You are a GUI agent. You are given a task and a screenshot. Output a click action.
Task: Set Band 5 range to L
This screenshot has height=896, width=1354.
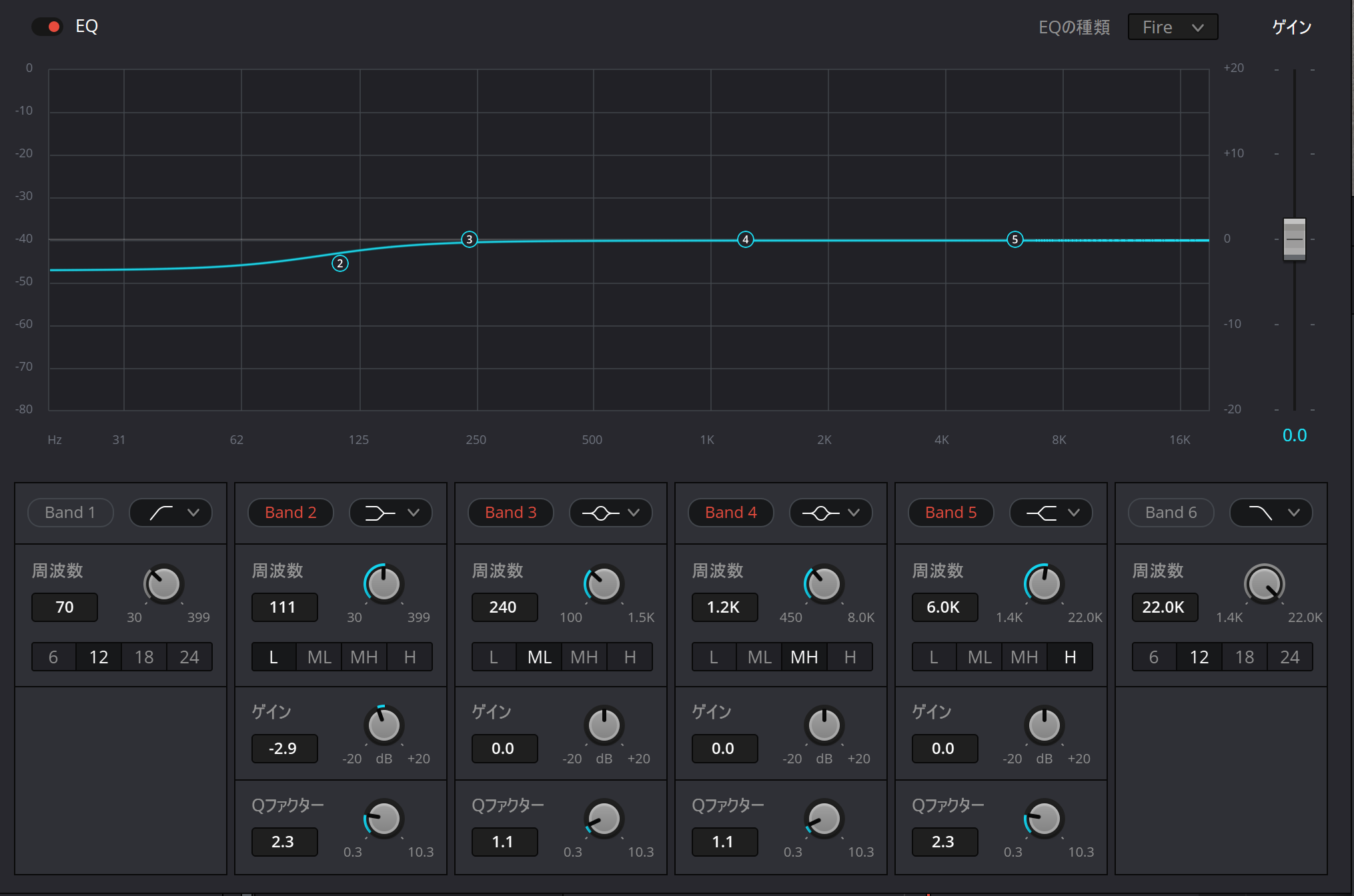click(934, 657)
